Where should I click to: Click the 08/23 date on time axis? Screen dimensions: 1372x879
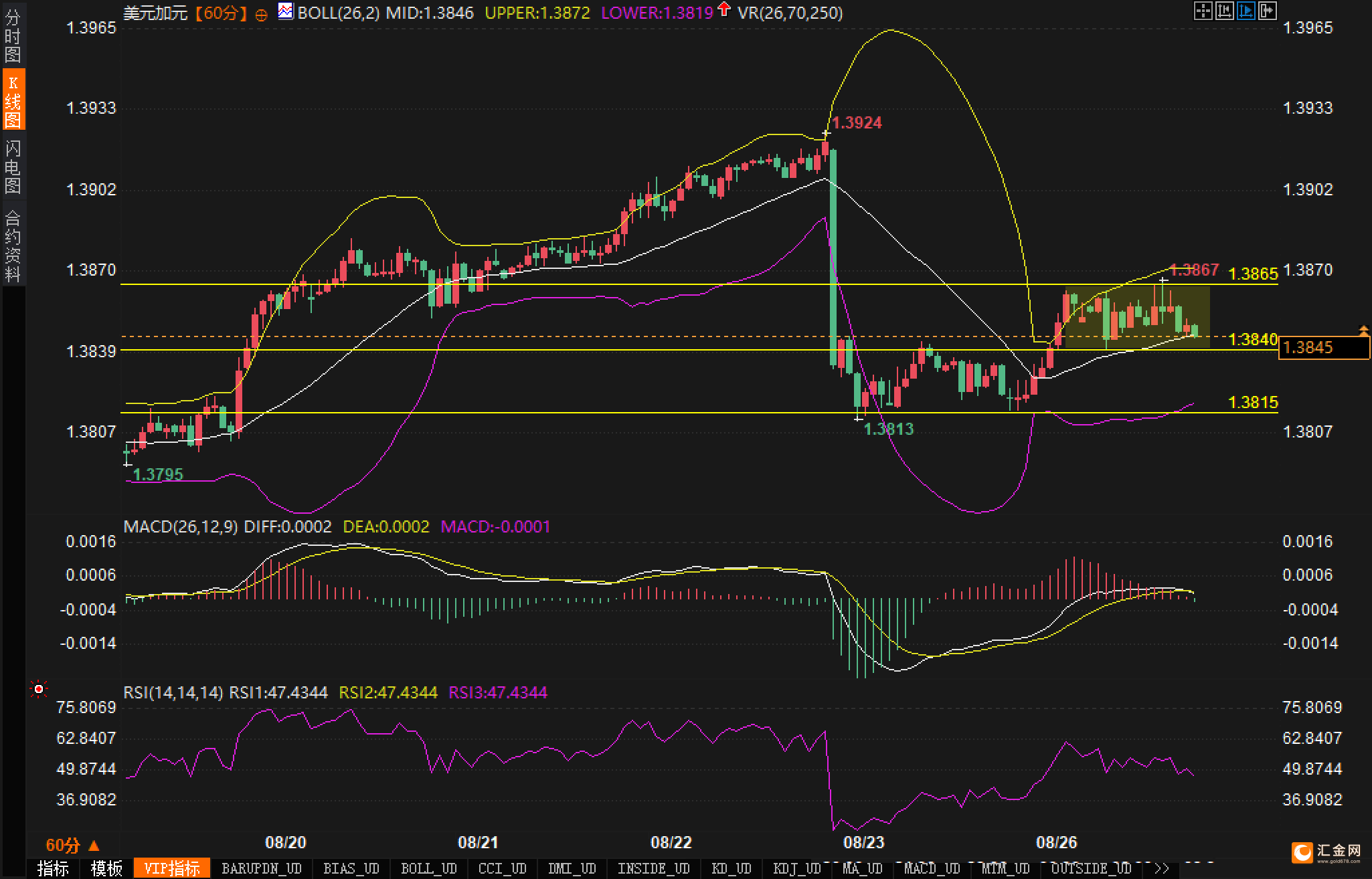click(863, 842)
